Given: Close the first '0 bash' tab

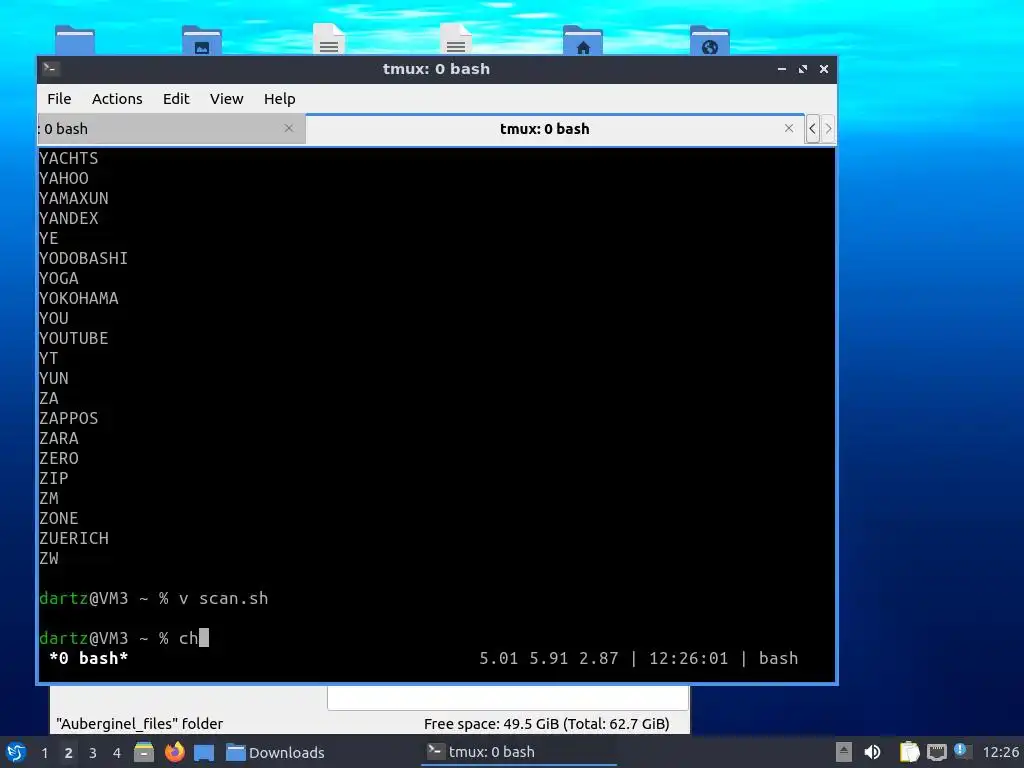Looking at the screenshot, I should point(289,128).
